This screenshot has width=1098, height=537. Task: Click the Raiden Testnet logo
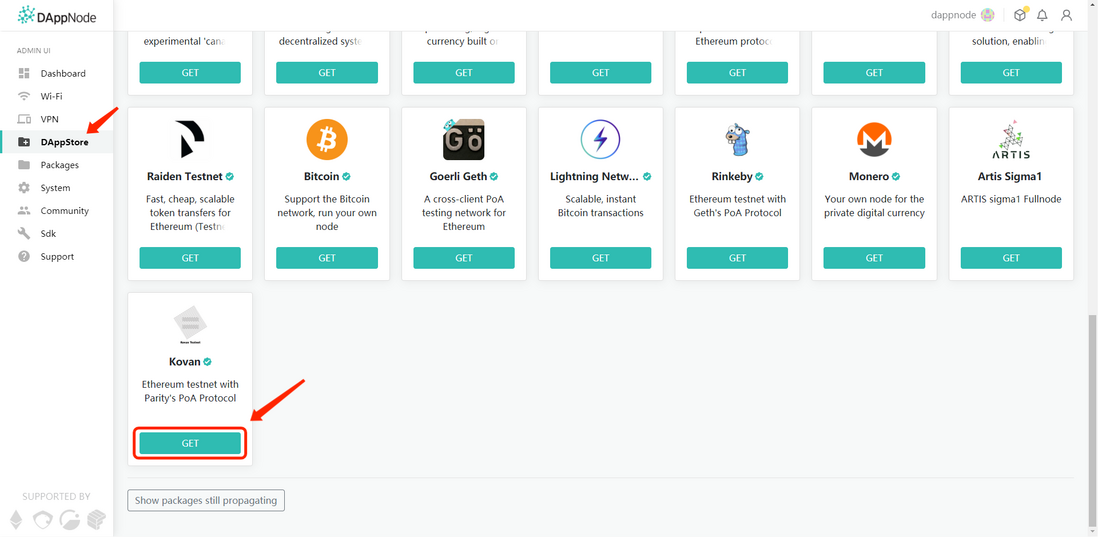[x=190, y=139]
